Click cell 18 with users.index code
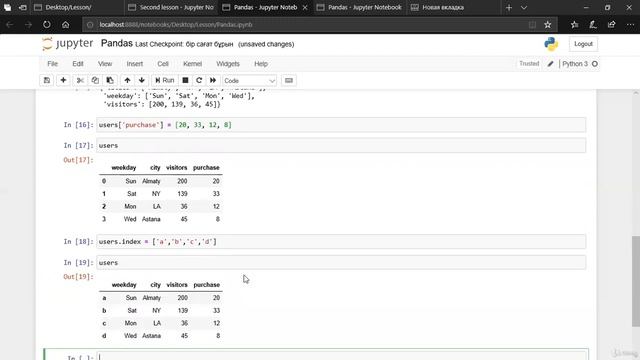Viewport: 640px width, 360px height. pos(341,242)
